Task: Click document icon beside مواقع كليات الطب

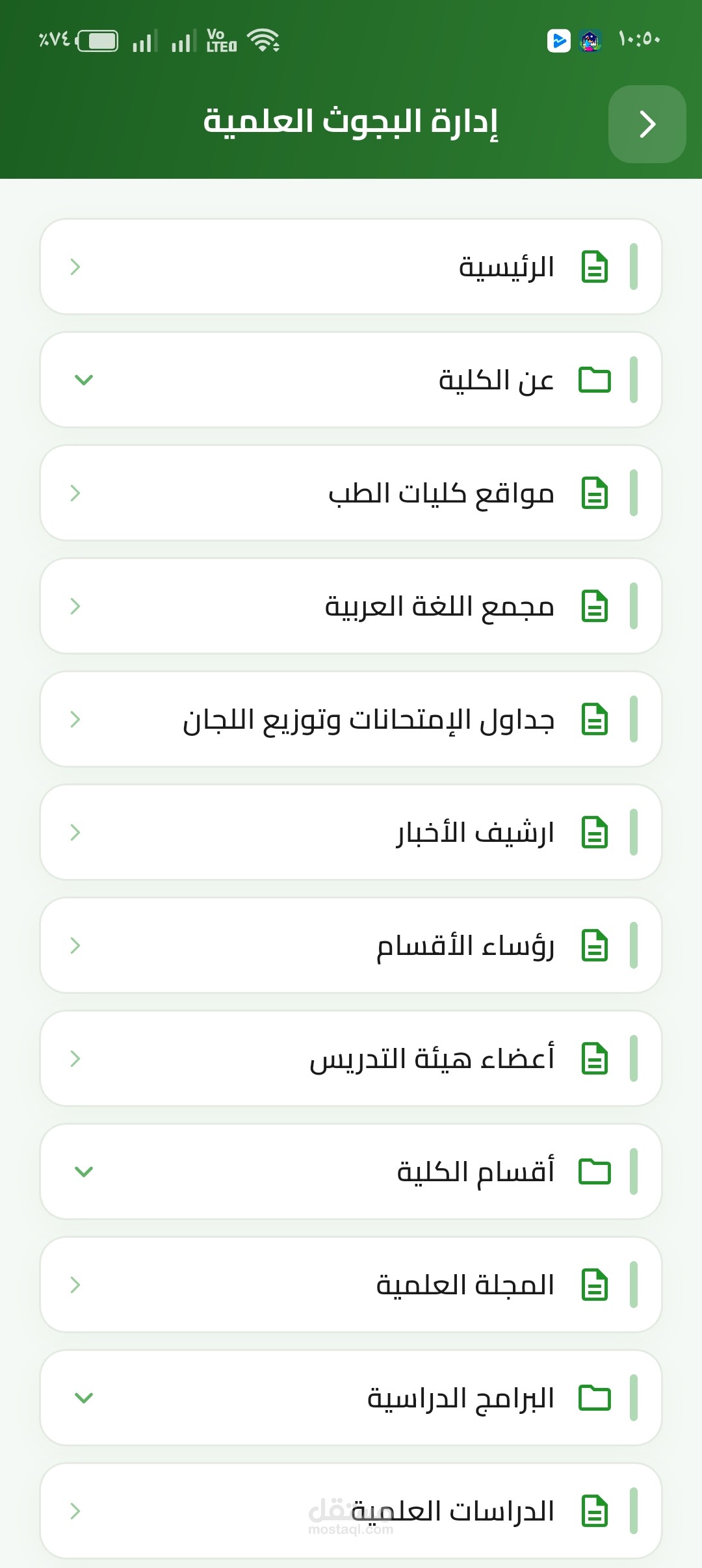Action: pyautogui.click(x=594, y=493)
